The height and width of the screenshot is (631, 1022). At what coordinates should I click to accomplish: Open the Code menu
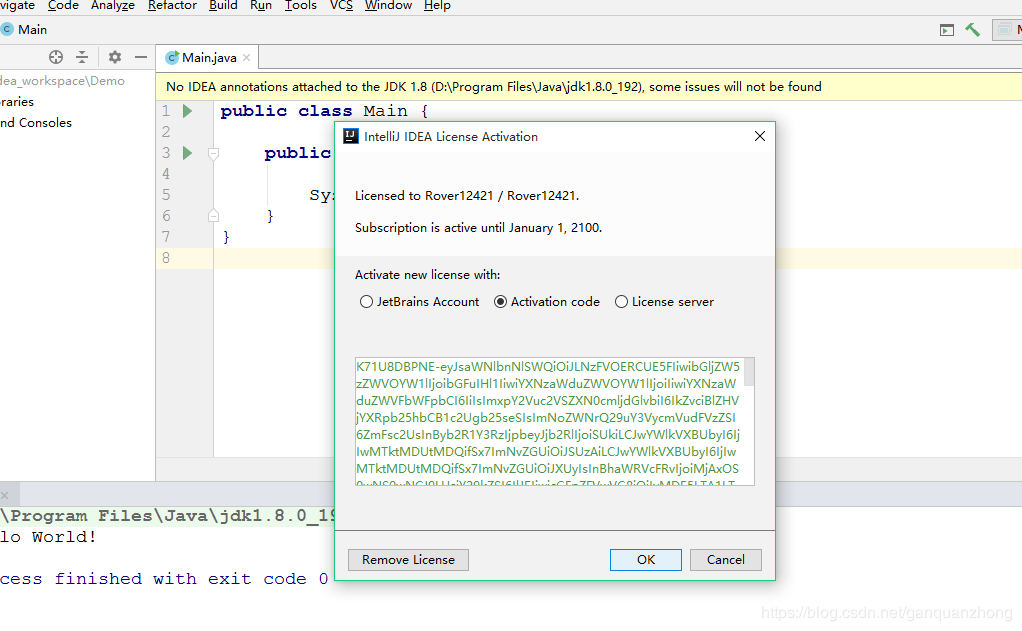63,6
